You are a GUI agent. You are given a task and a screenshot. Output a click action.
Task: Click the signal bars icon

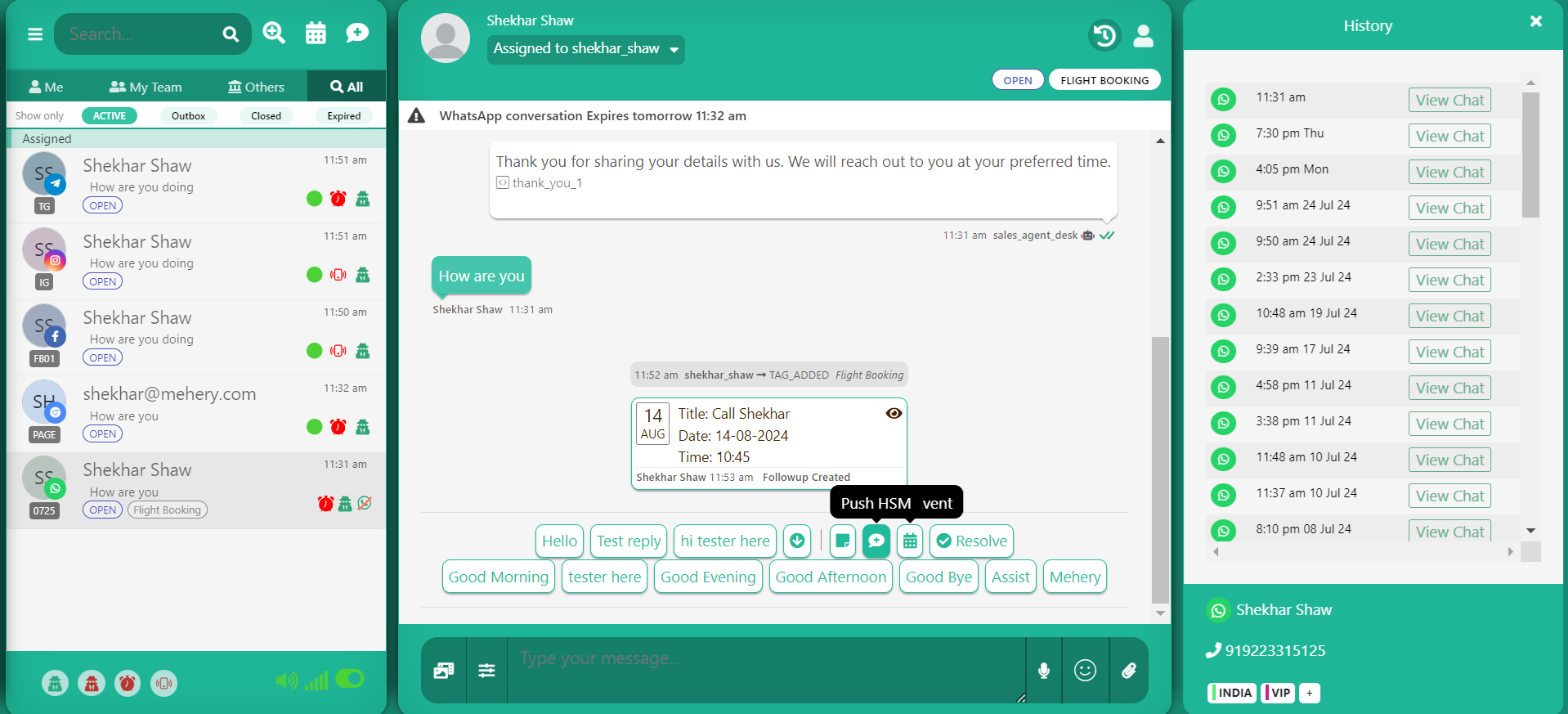(x=316, y=680)
